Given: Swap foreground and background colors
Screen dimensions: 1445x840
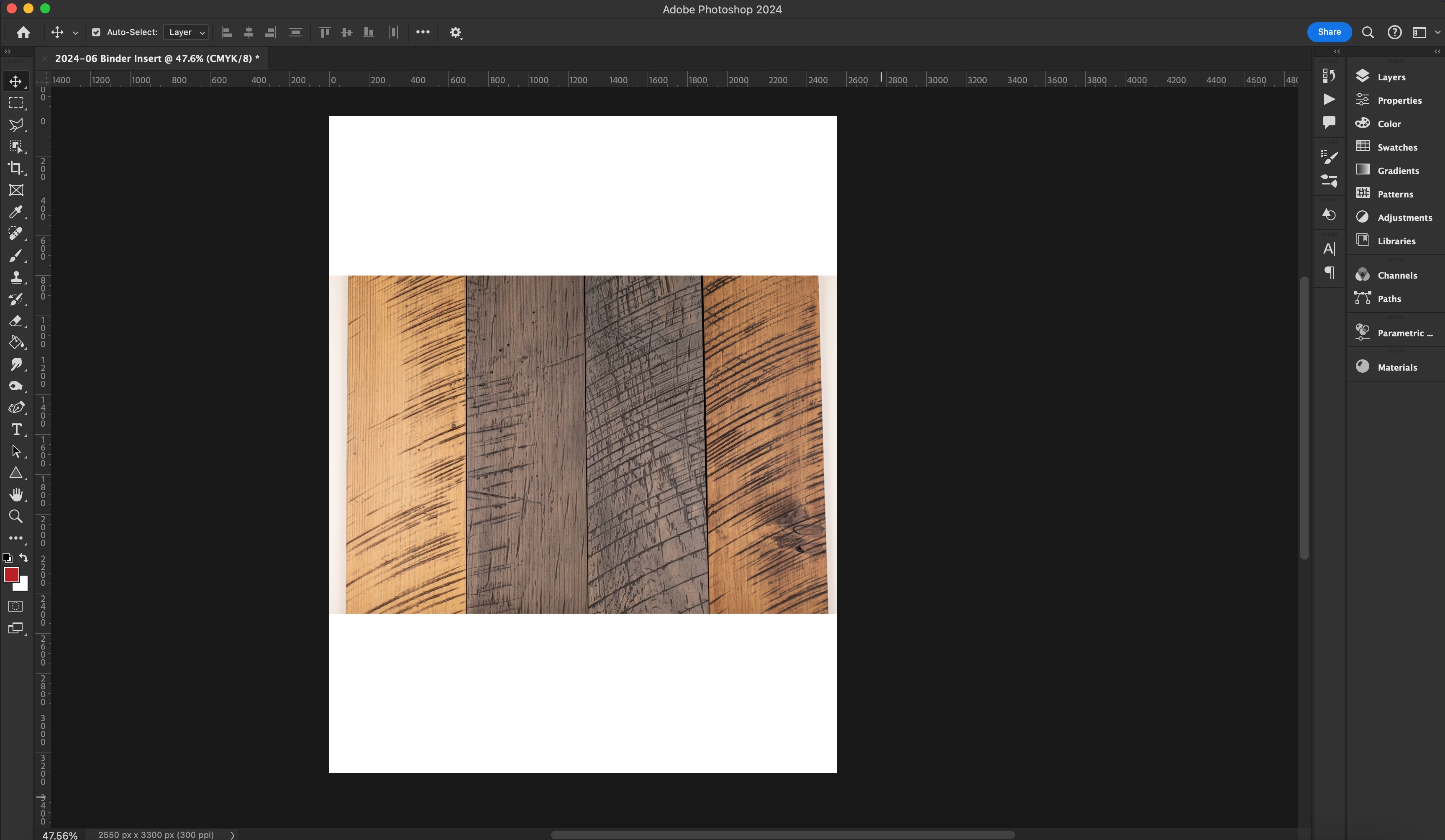Looking at the screenshot, I should click(23, 557).
